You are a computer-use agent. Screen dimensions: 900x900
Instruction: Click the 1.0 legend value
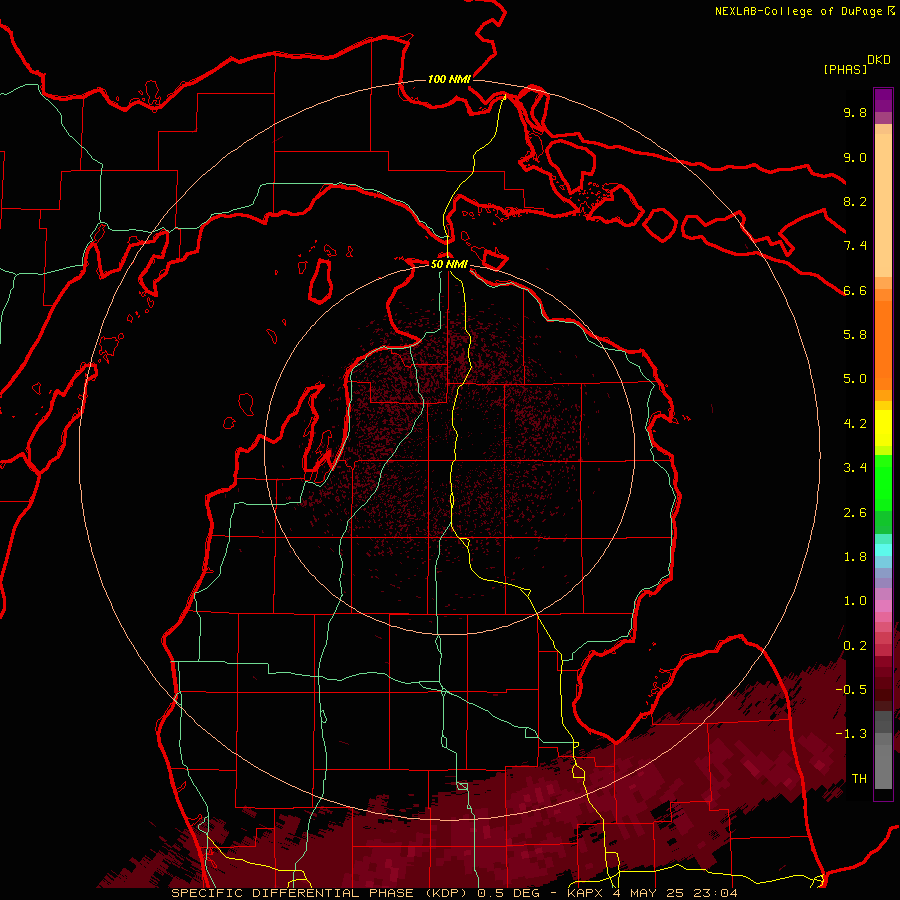[x=855, y=601]
